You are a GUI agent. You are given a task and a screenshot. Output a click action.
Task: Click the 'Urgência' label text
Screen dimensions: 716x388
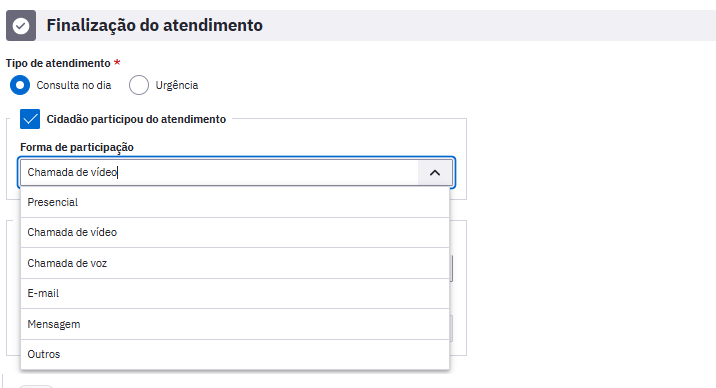pyautogui.click(x=177, y=85)
